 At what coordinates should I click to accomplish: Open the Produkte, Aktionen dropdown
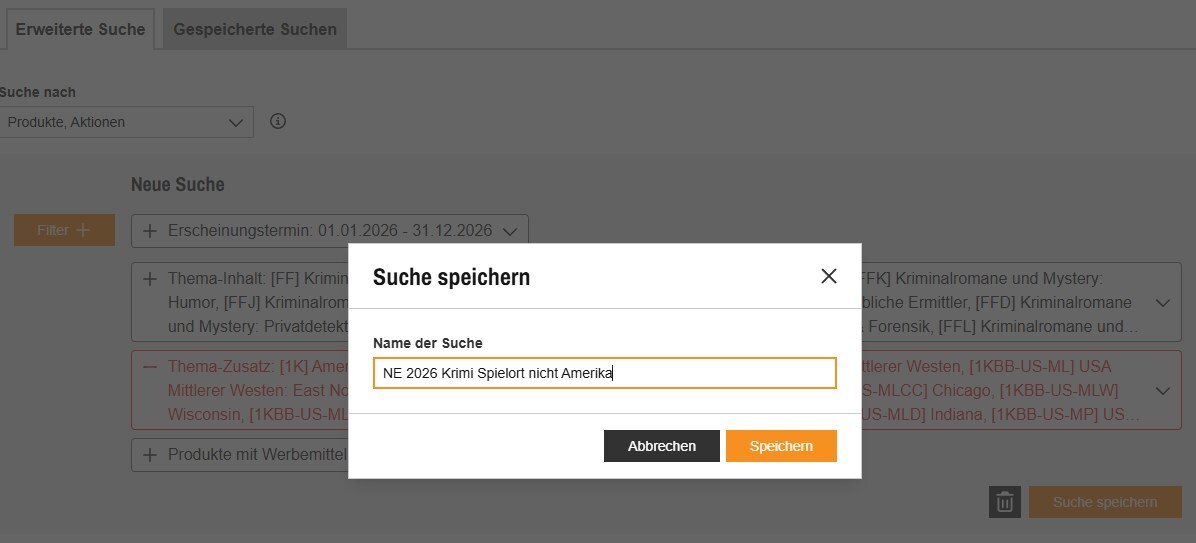126,122
